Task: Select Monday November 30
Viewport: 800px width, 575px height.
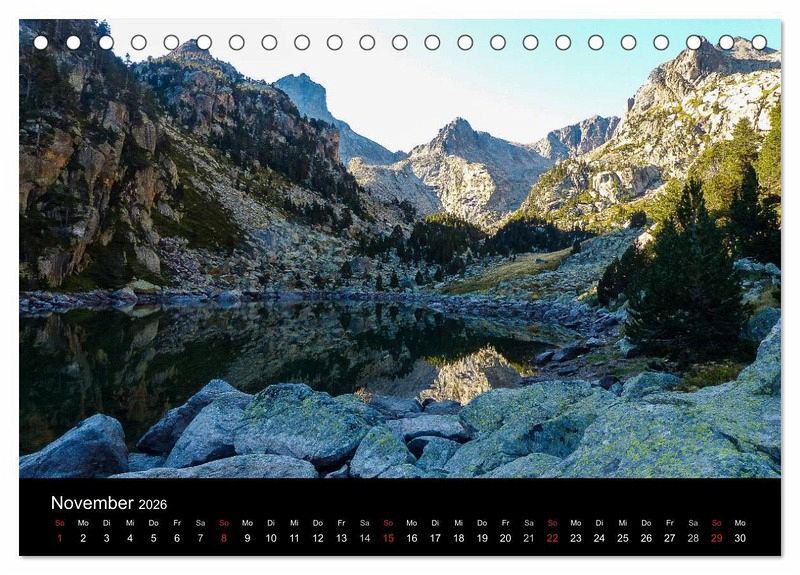Action: [x=740, y=538]
